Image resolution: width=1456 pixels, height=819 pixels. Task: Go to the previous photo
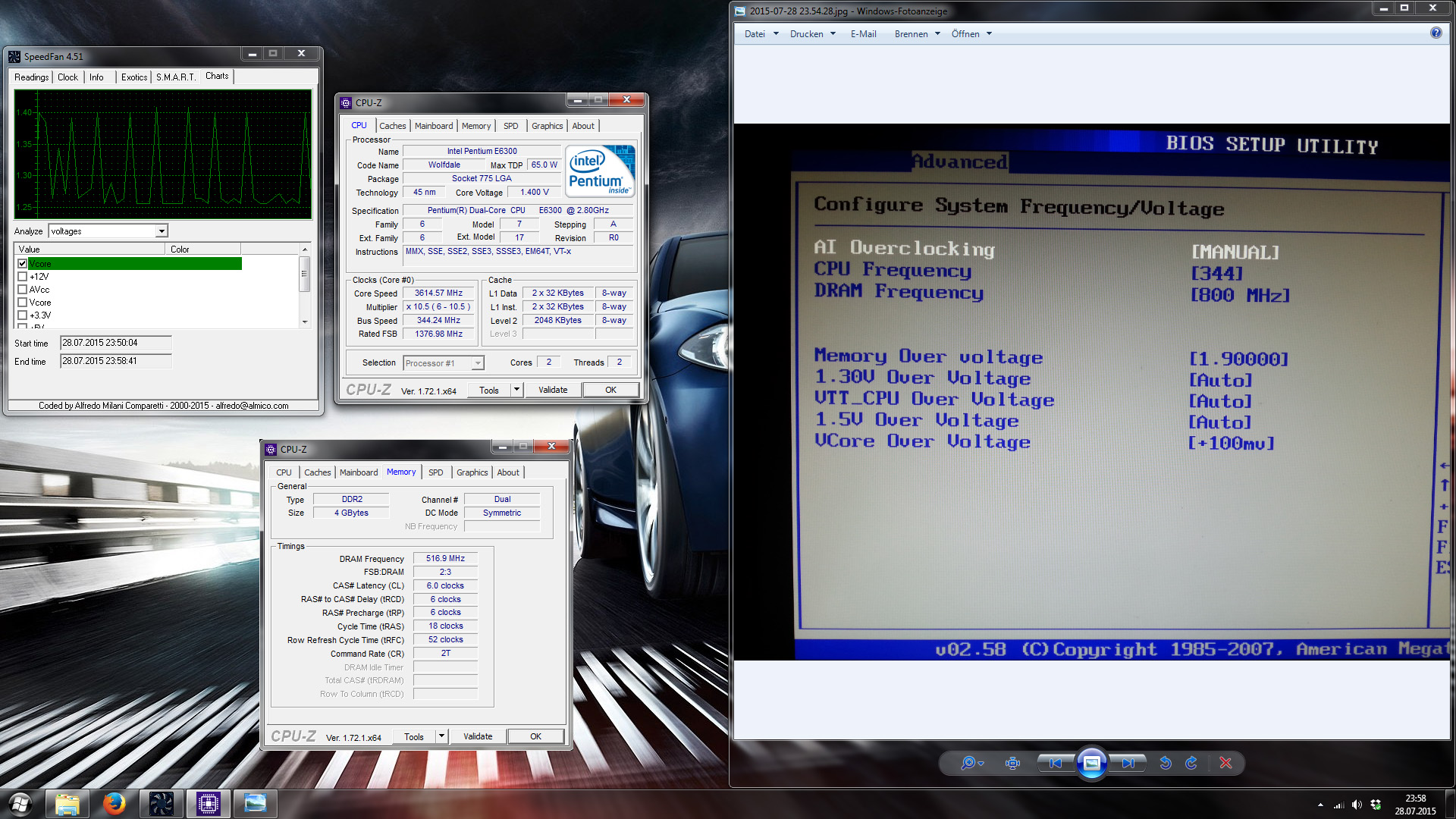tap(1055, 763)
